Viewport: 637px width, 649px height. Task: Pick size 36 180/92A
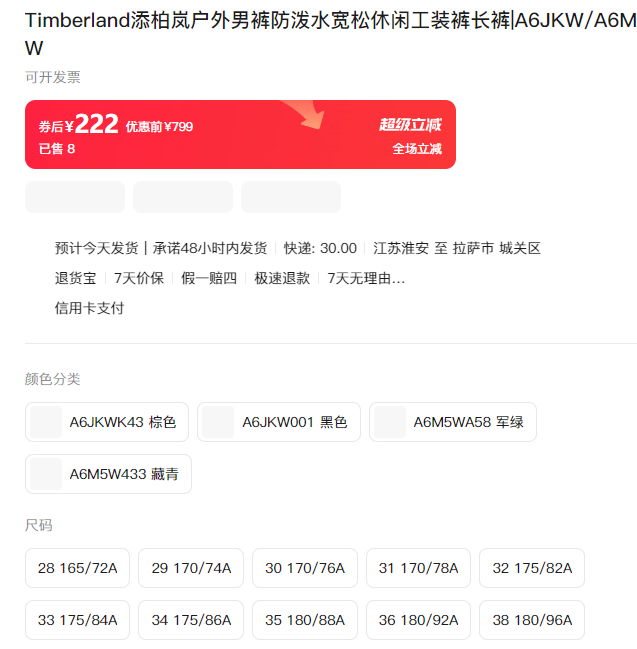tap(418, 620)
